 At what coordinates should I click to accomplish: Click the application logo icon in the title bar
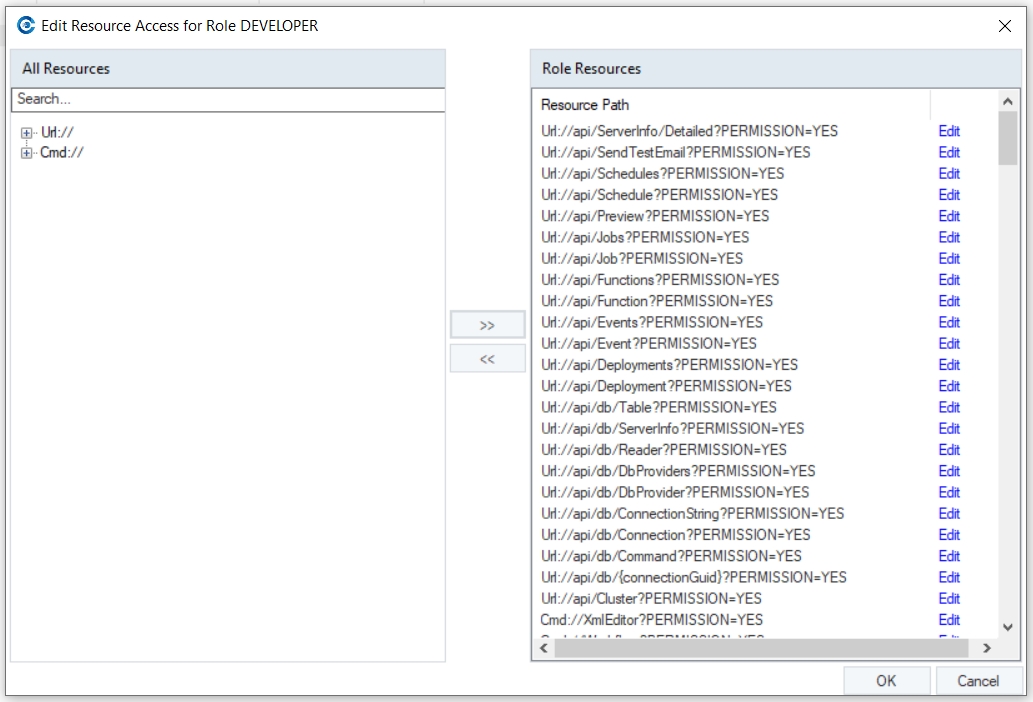[x=26, y=26]
